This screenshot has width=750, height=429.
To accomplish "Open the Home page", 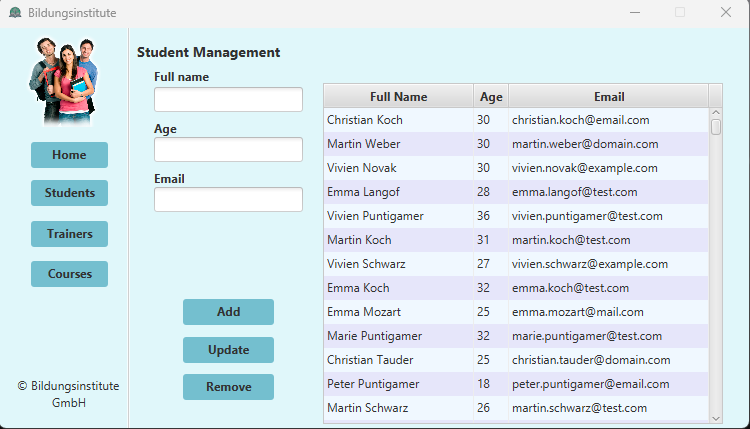I will [x=69, y=155].
